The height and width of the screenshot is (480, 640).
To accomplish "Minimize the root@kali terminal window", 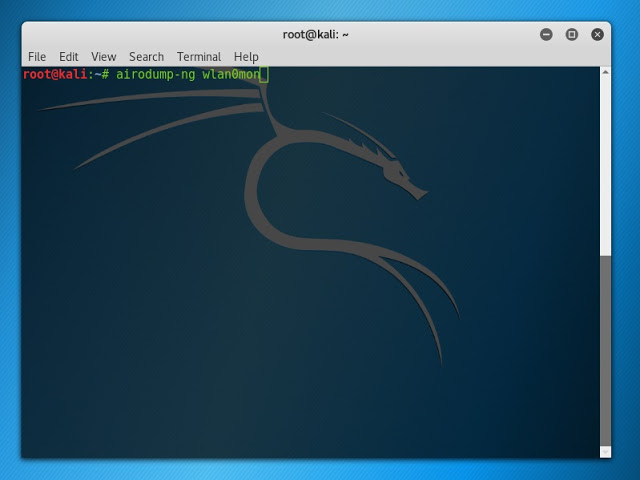I will pyautogui.click(x=546, y=35).
